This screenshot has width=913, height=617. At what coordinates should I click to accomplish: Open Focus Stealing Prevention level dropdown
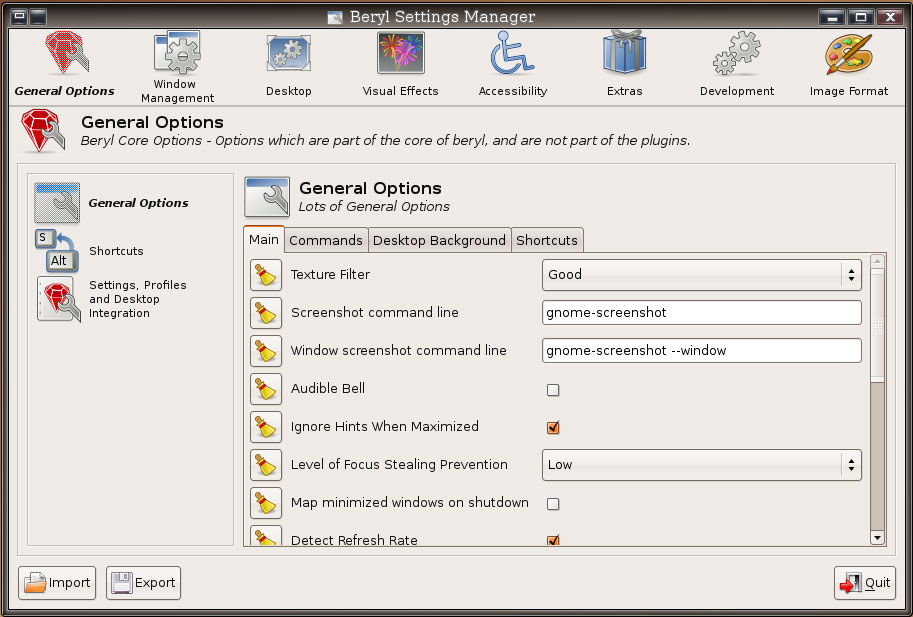pos(702,464)
